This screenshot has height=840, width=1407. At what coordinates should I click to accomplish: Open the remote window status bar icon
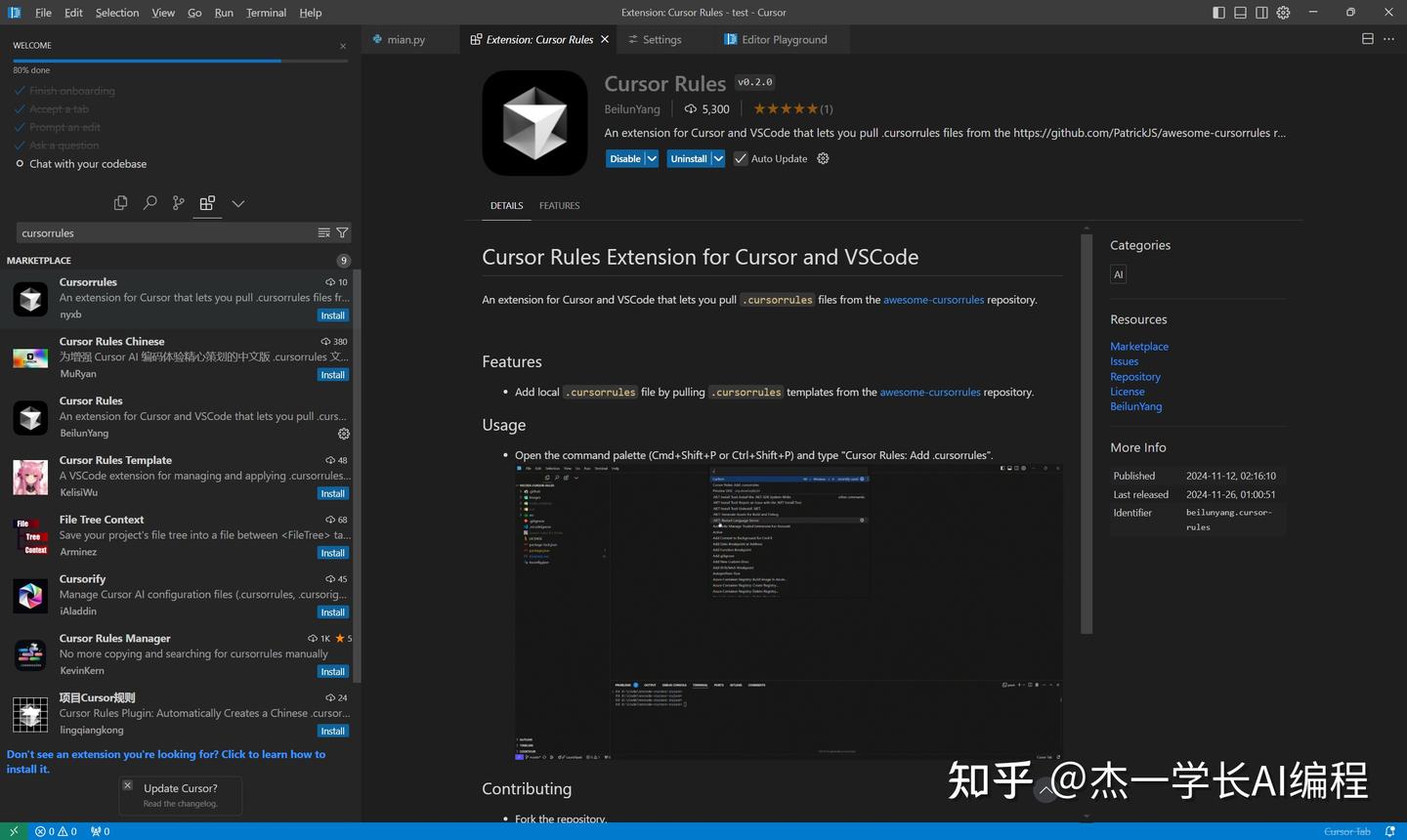pos(14,831)
